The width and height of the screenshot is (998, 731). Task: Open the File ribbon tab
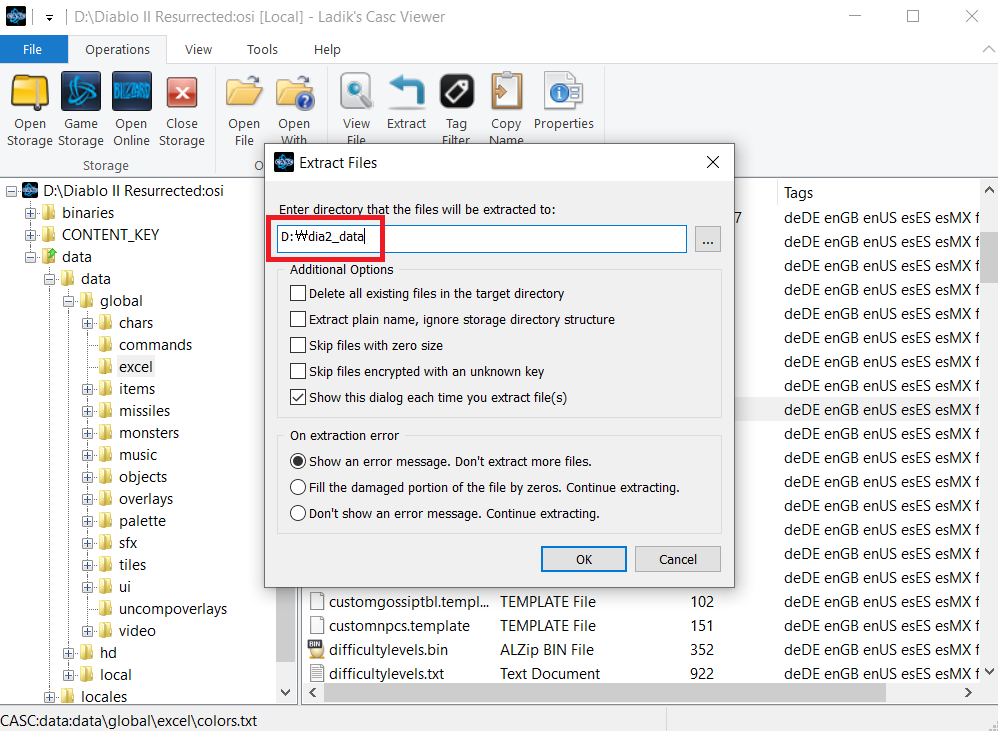tap(32, 50)
